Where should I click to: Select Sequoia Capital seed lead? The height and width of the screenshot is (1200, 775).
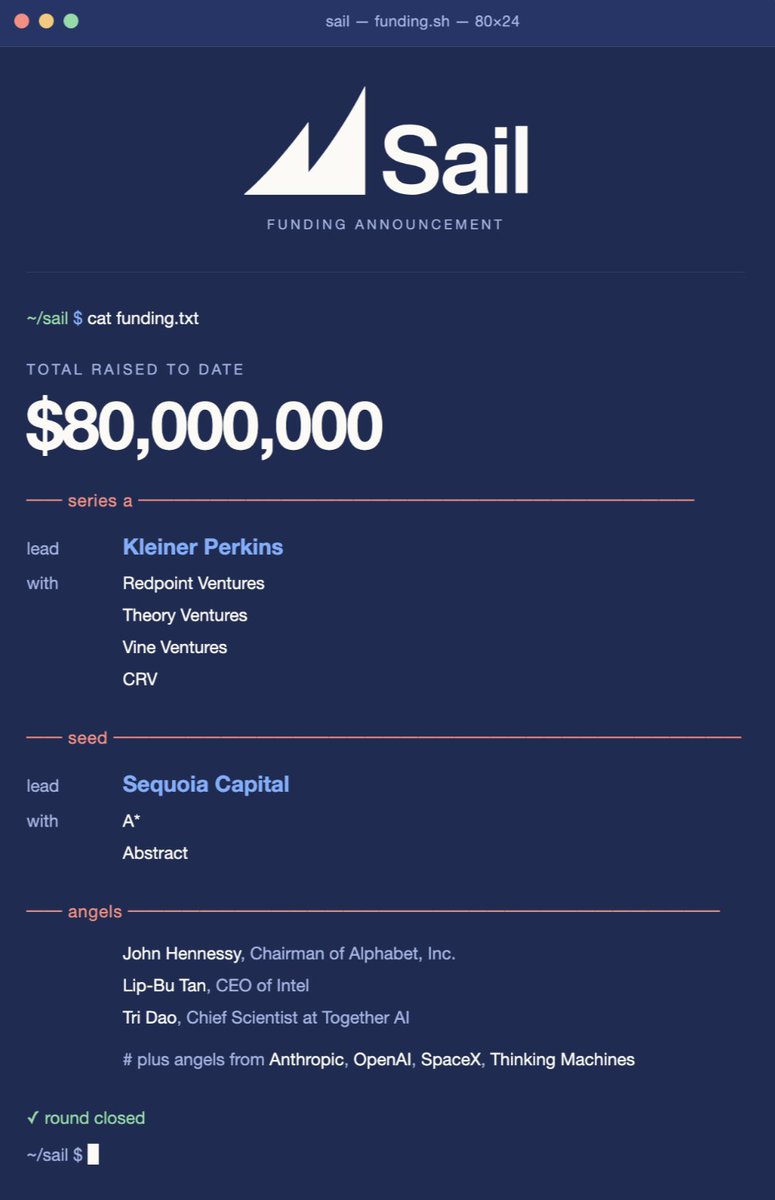(206, 784)
